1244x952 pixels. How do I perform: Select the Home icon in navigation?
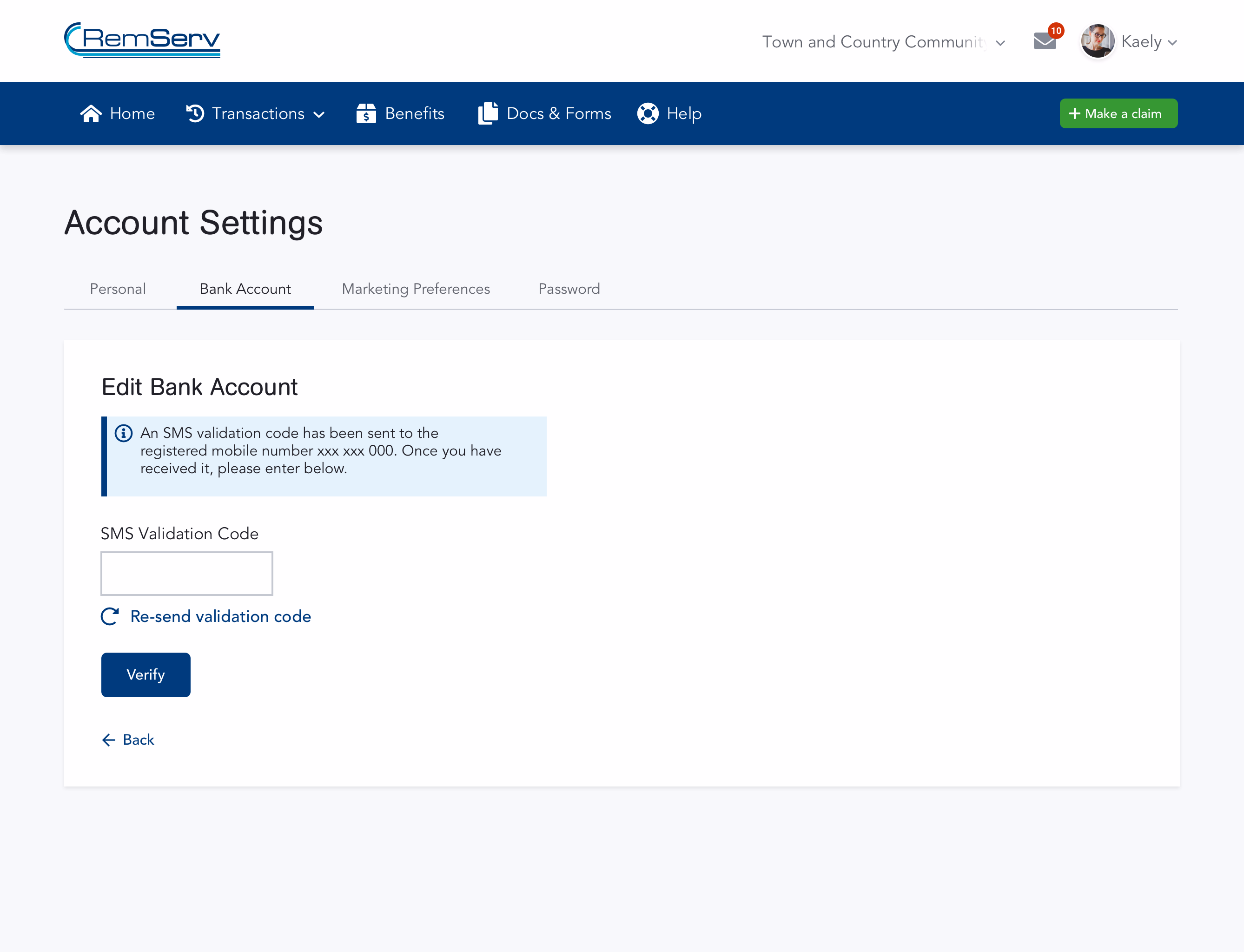click(91, 113)
